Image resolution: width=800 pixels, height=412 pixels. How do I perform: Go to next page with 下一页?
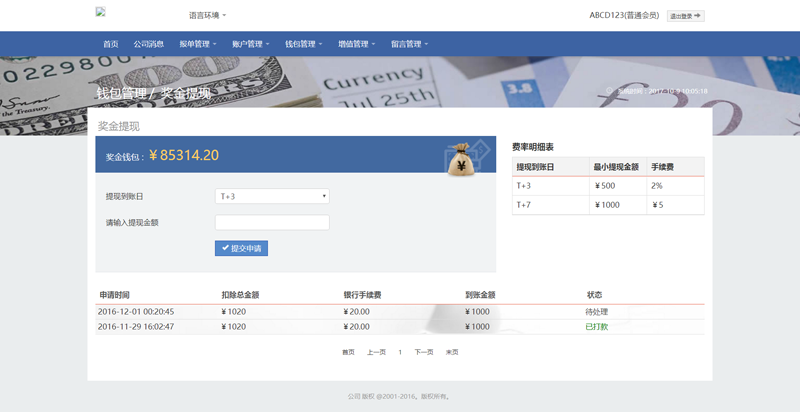(x=423, y=352)
